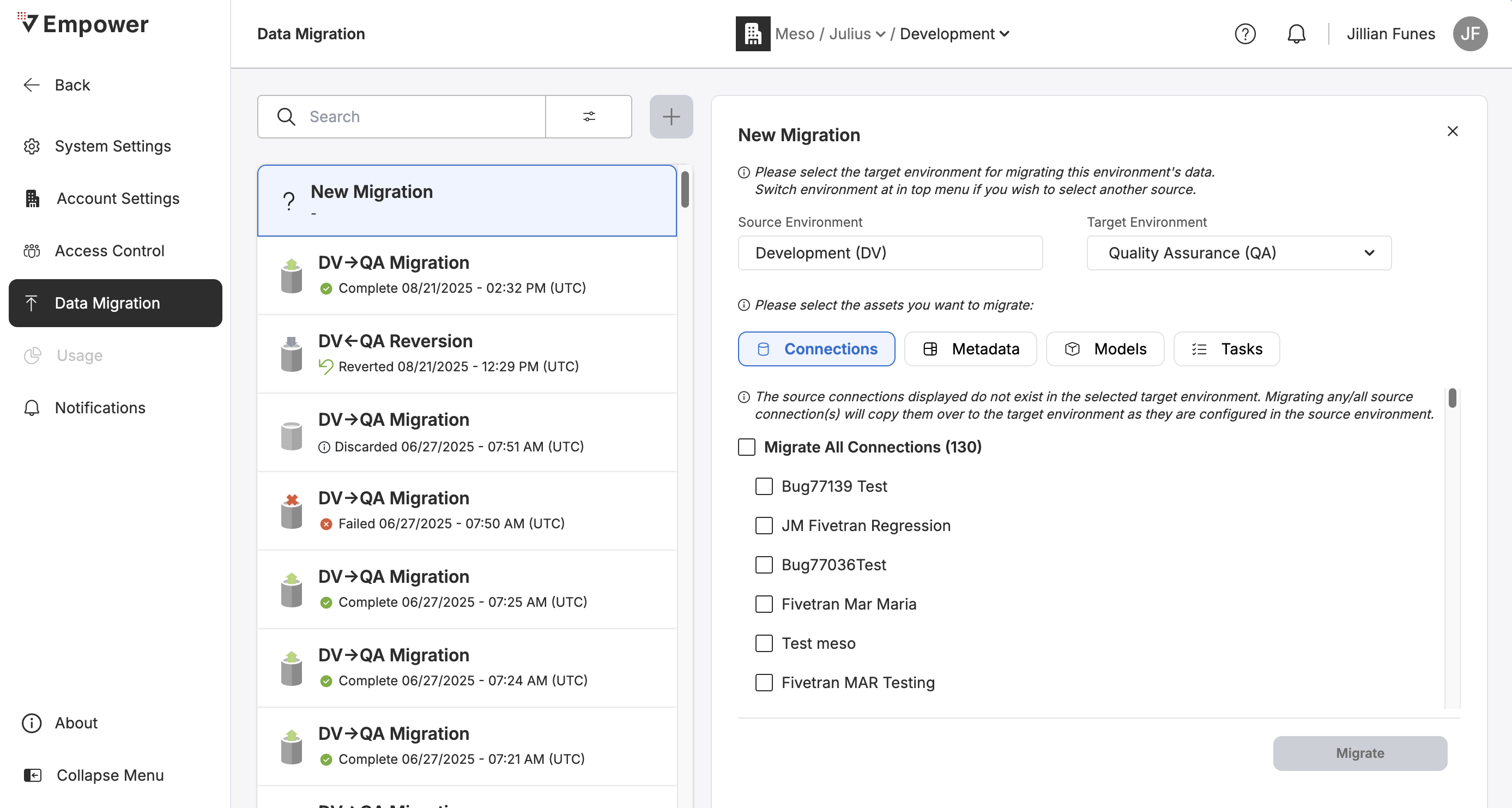The width and height of the screenshot is (1512, 808).
Task: Click the plus icon to add migration
Action: point(671,116)
